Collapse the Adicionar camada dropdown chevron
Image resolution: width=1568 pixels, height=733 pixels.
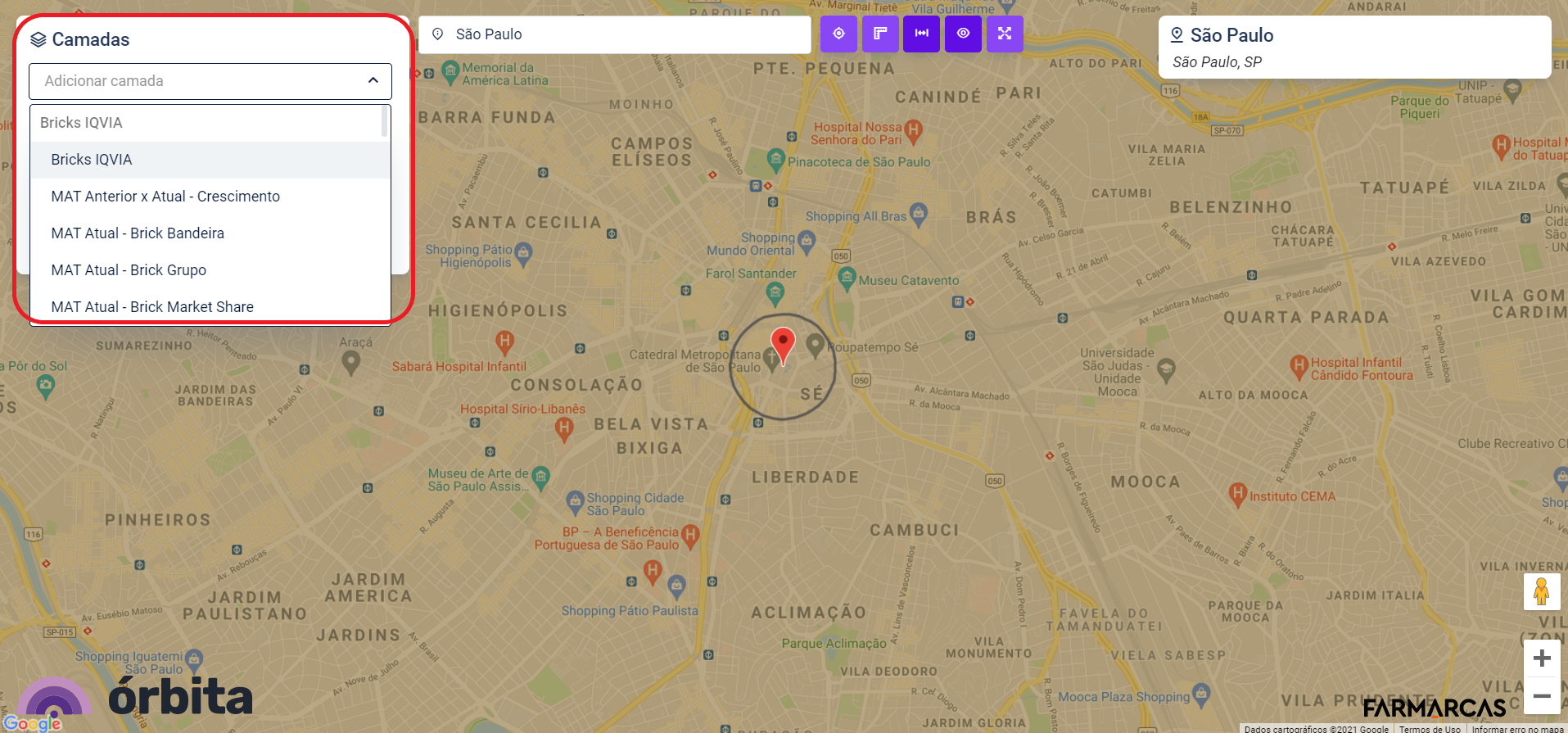[x=373, y=80]
